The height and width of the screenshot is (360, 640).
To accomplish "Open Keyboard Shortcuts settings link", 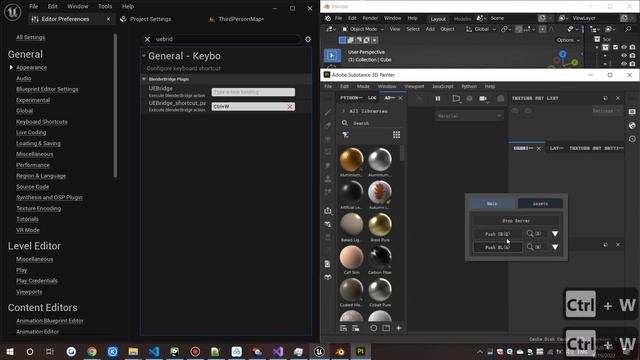I will coord(42,122).
